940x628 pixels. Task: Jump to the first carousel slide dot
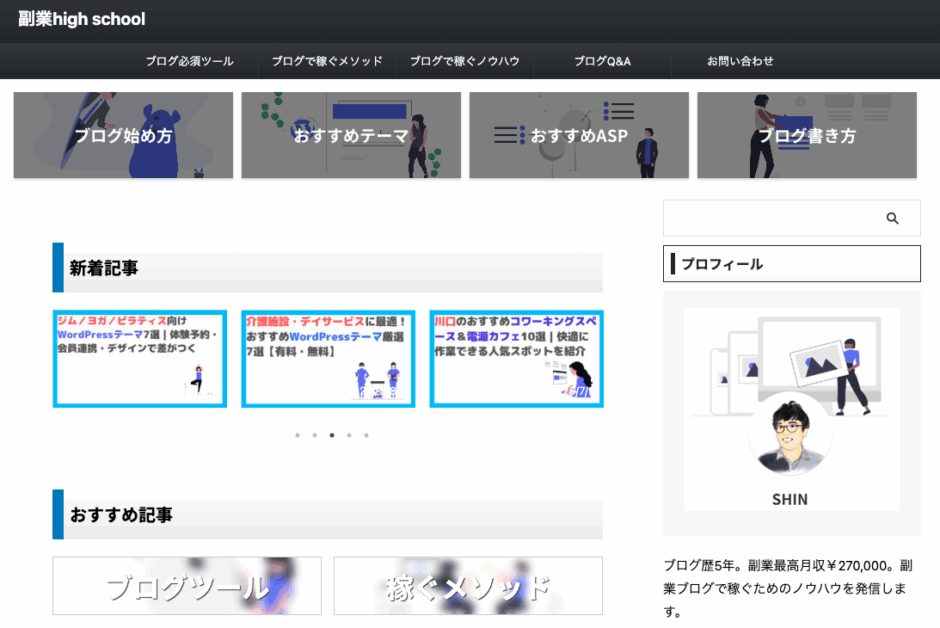coord(297,435)
